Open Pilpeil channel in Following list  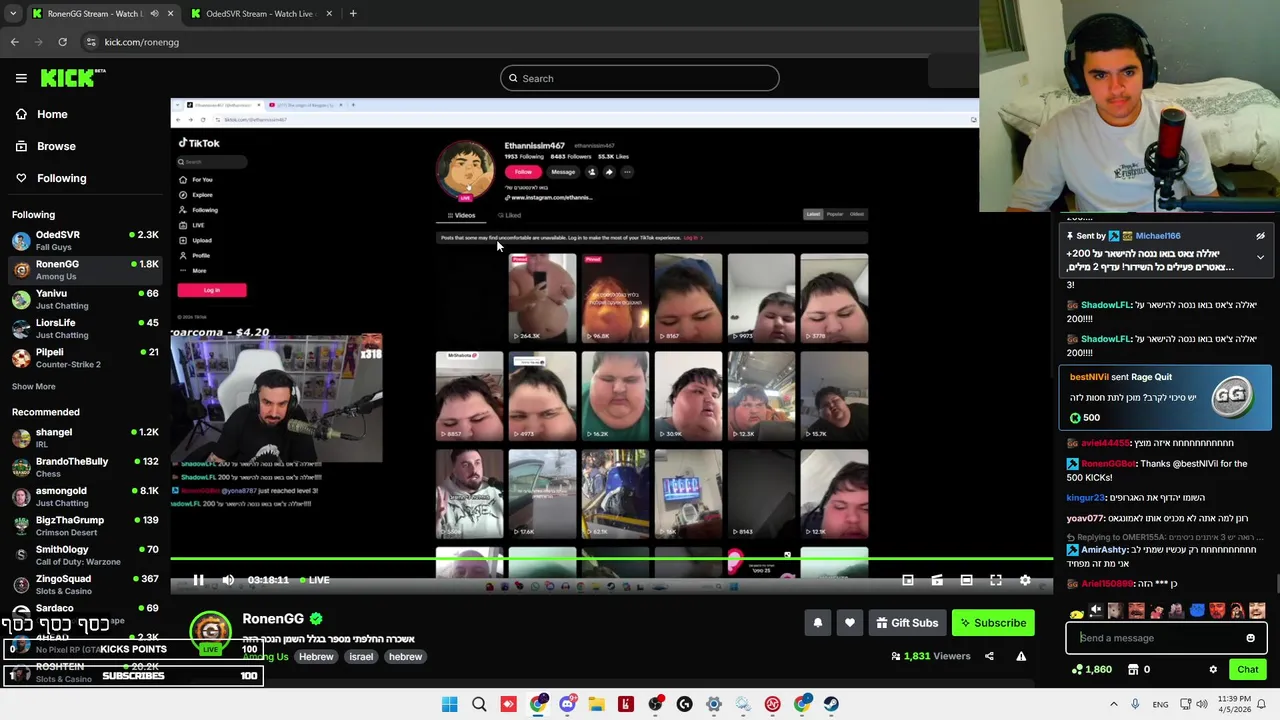85,358
